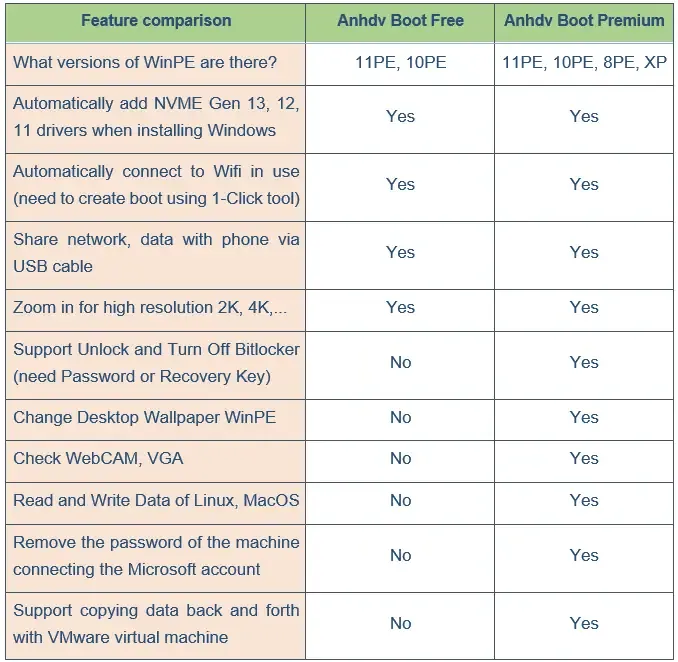Click "Change Desktop Wallpaper WinPE" feature
The width and height of the screenshot is (678, 662).
[144, 417]
